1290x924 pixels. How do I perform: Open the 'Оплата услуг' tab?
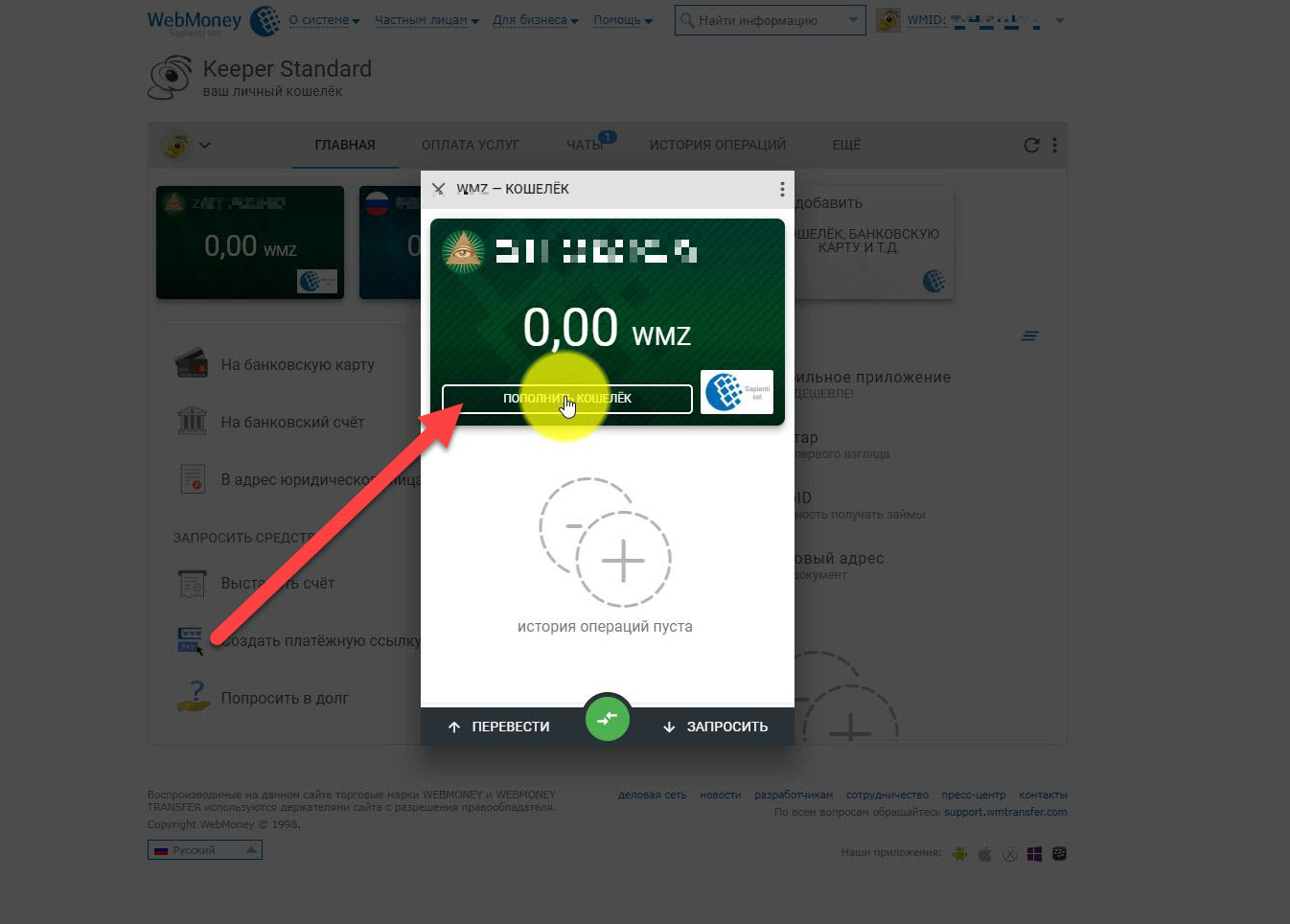470,145
